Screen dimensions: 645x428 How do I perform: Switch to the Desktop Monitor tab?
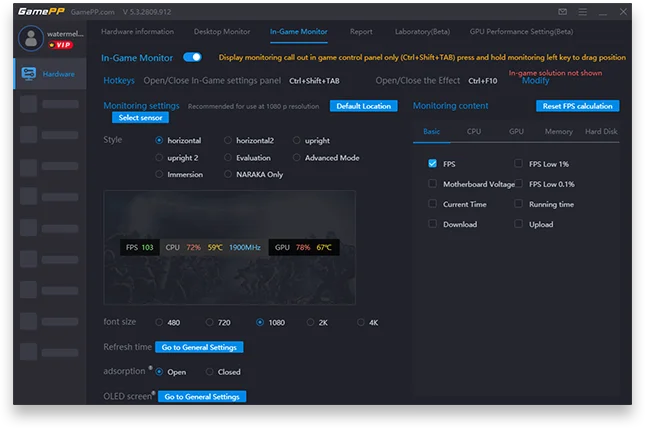pyautogui.click(x=222, y=32)
